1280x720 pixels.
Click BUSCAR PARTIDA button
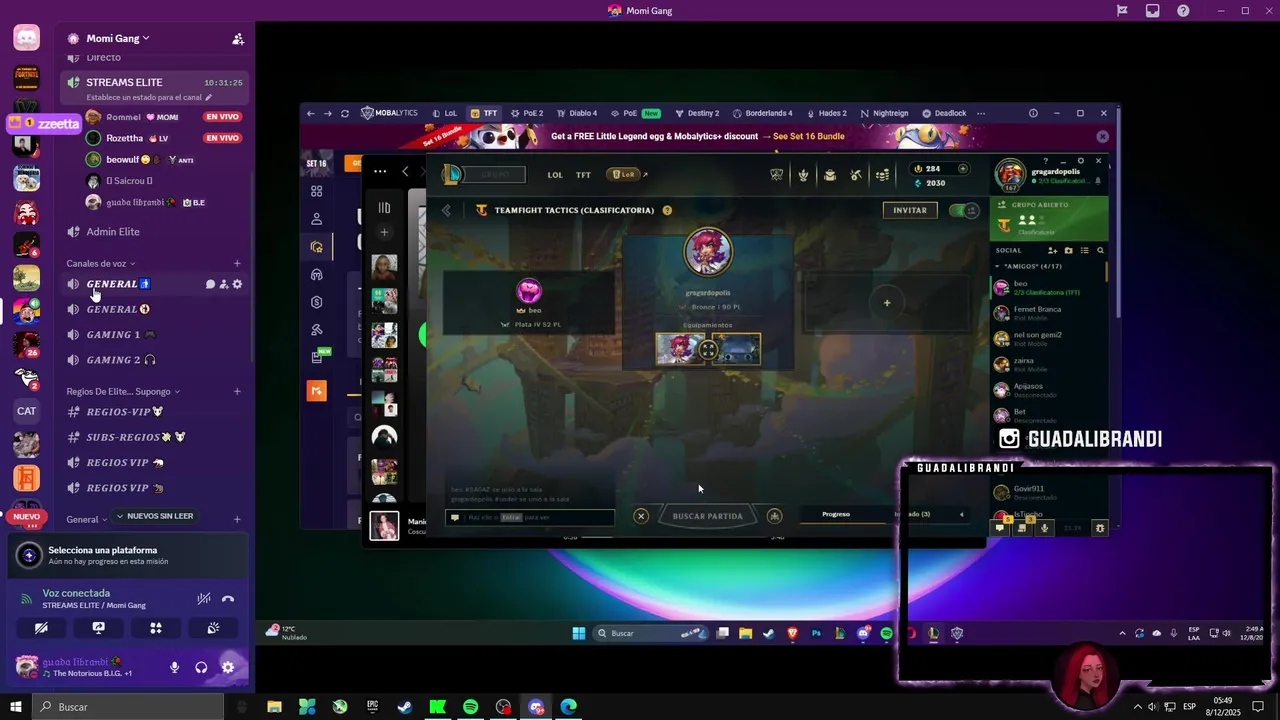point(708,516)
